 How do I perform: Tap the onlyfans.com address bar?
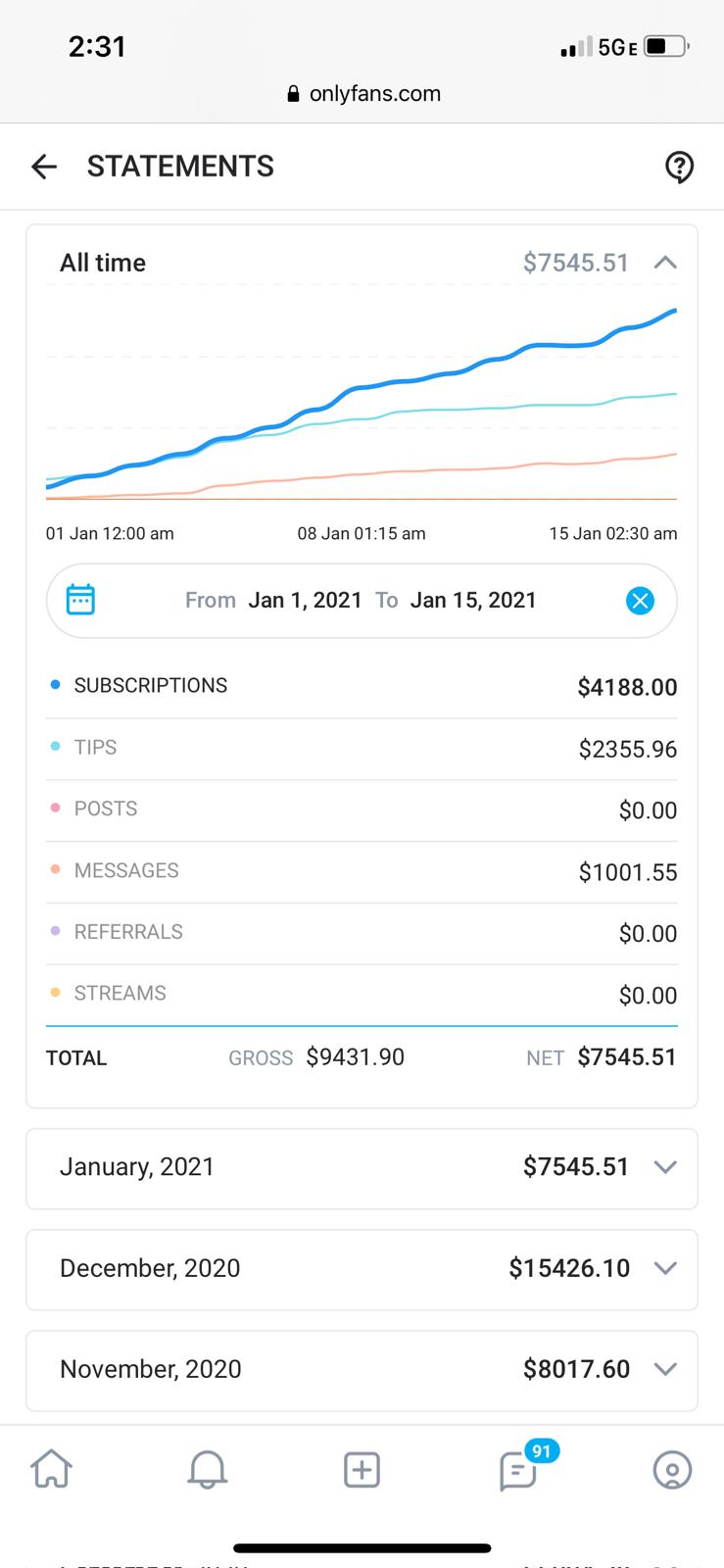coord(362,94)
